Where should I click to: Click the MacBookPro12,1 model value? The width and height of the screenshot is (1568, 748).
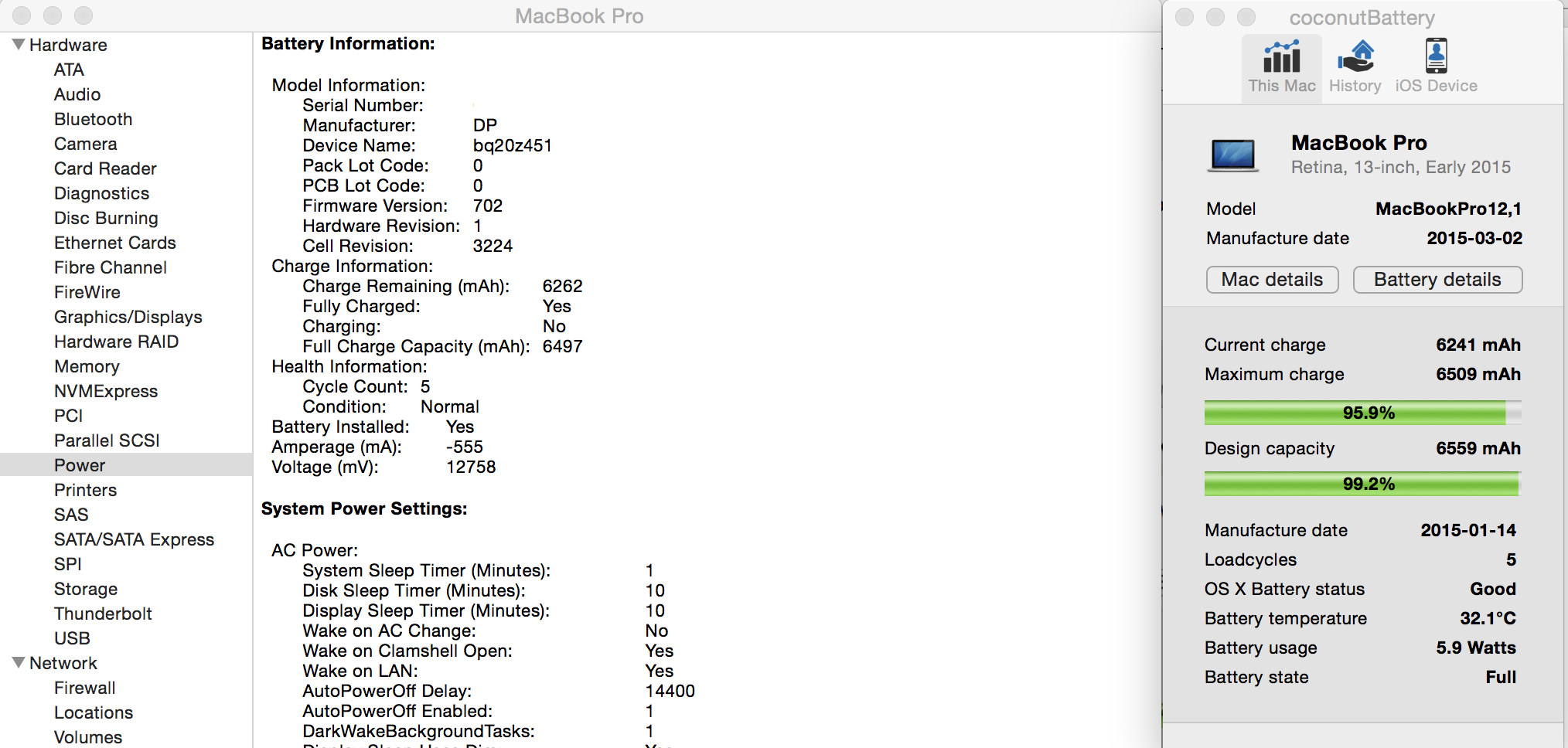click(1448, 209)
